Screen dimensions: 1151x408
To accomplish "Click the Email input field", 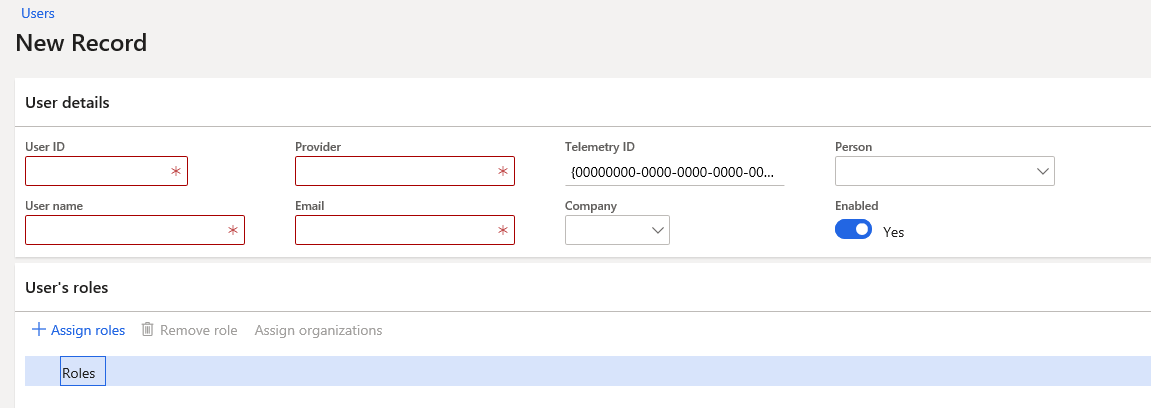I will click(x=395, y=231).
